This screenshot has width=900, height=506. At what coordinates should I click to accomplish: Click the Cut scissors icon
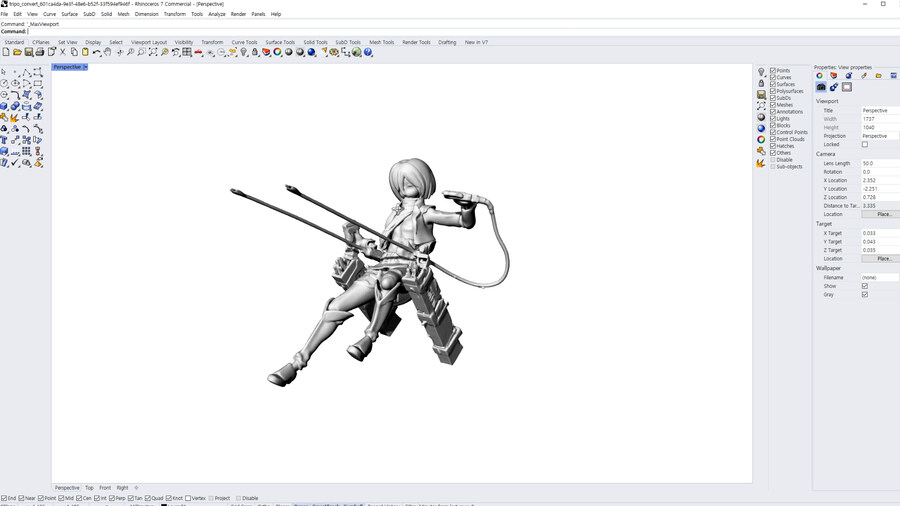pos(63,52)
